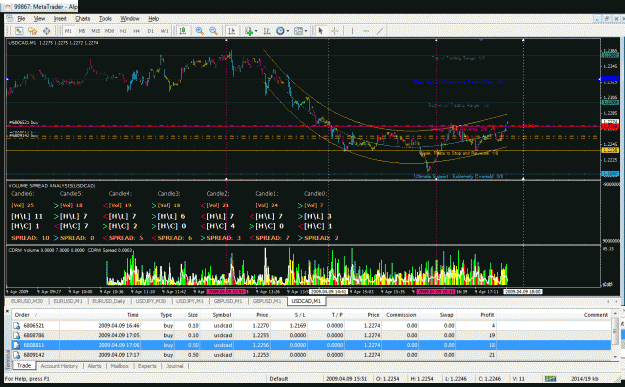This screenshot has width=625, height=387.
Task: Click the add indicator green plus icon
Action: [249, 31]
